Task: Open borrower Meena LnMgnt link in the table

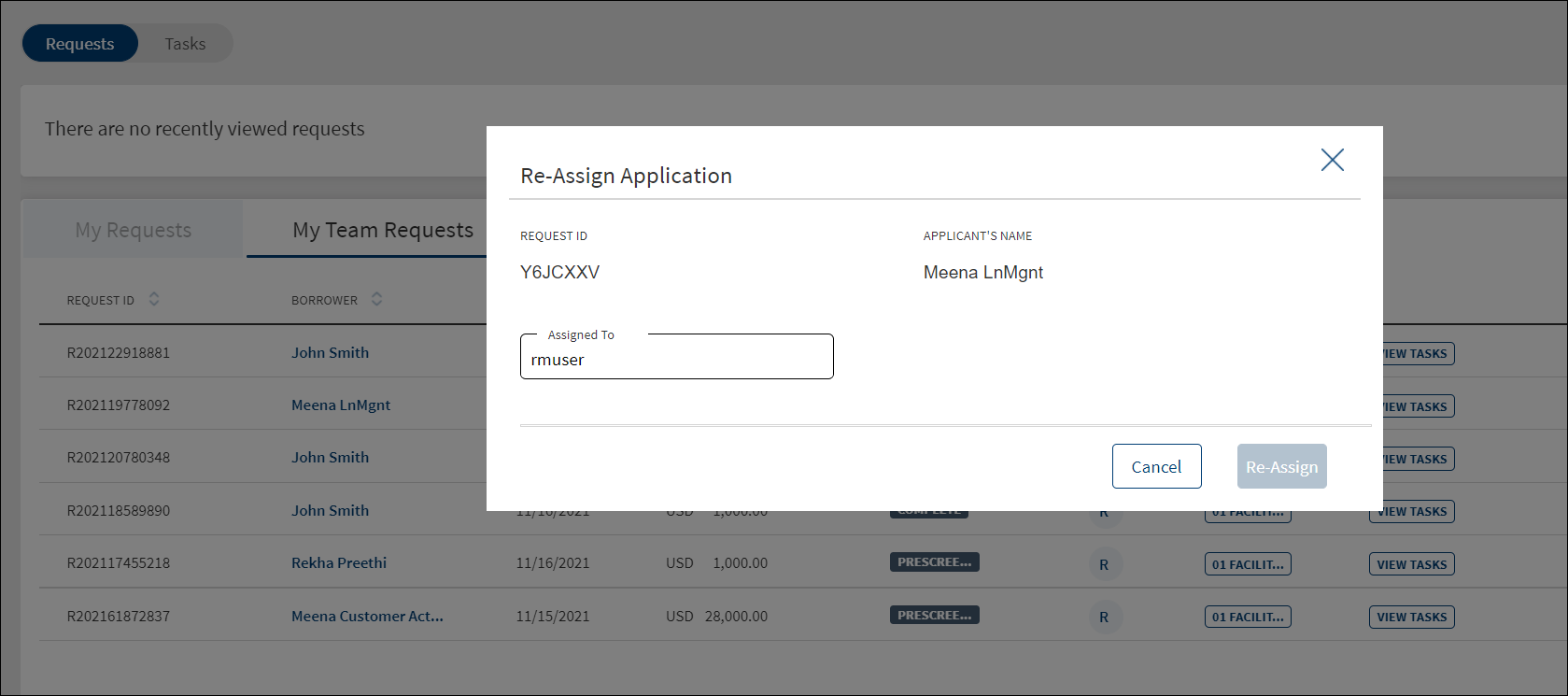Action: (341, 405)
